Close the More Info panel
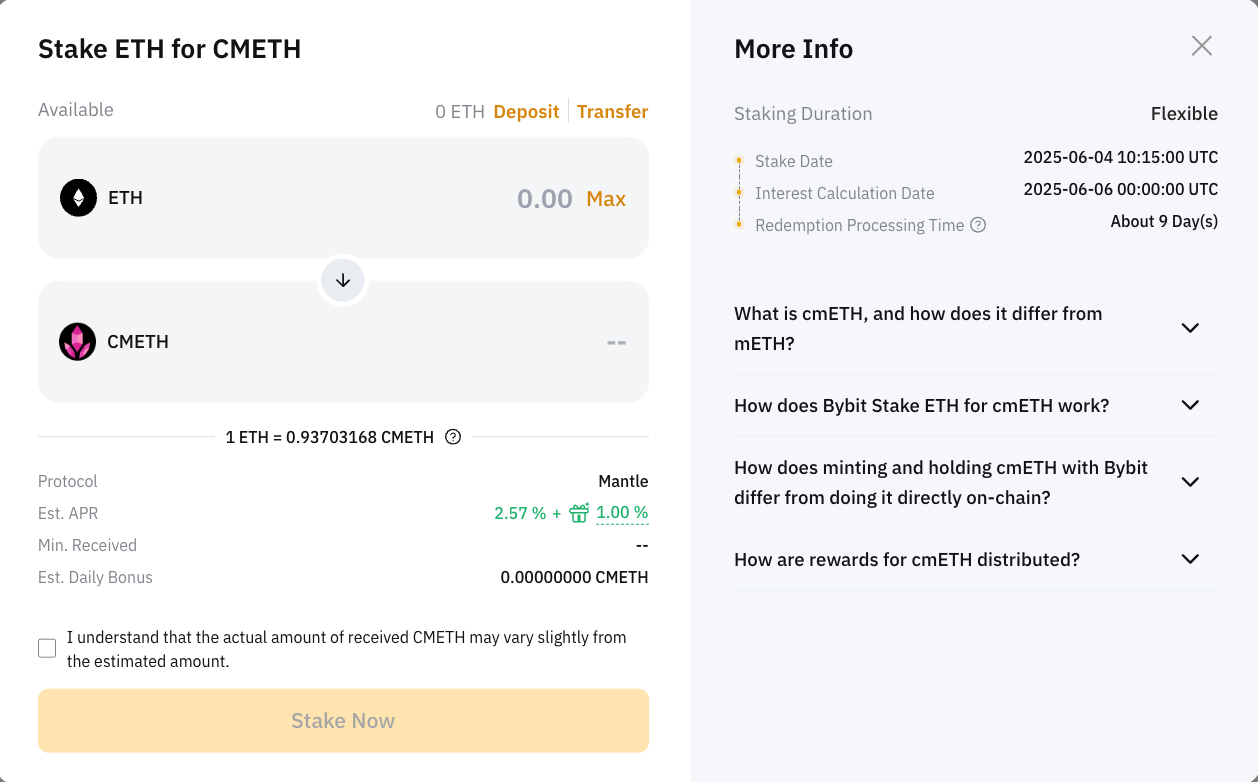 [1201, 46]
